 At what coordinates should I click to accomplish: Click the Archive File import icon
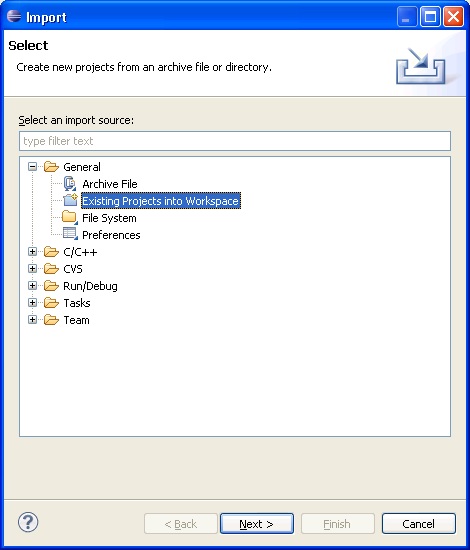coord(70,183)
